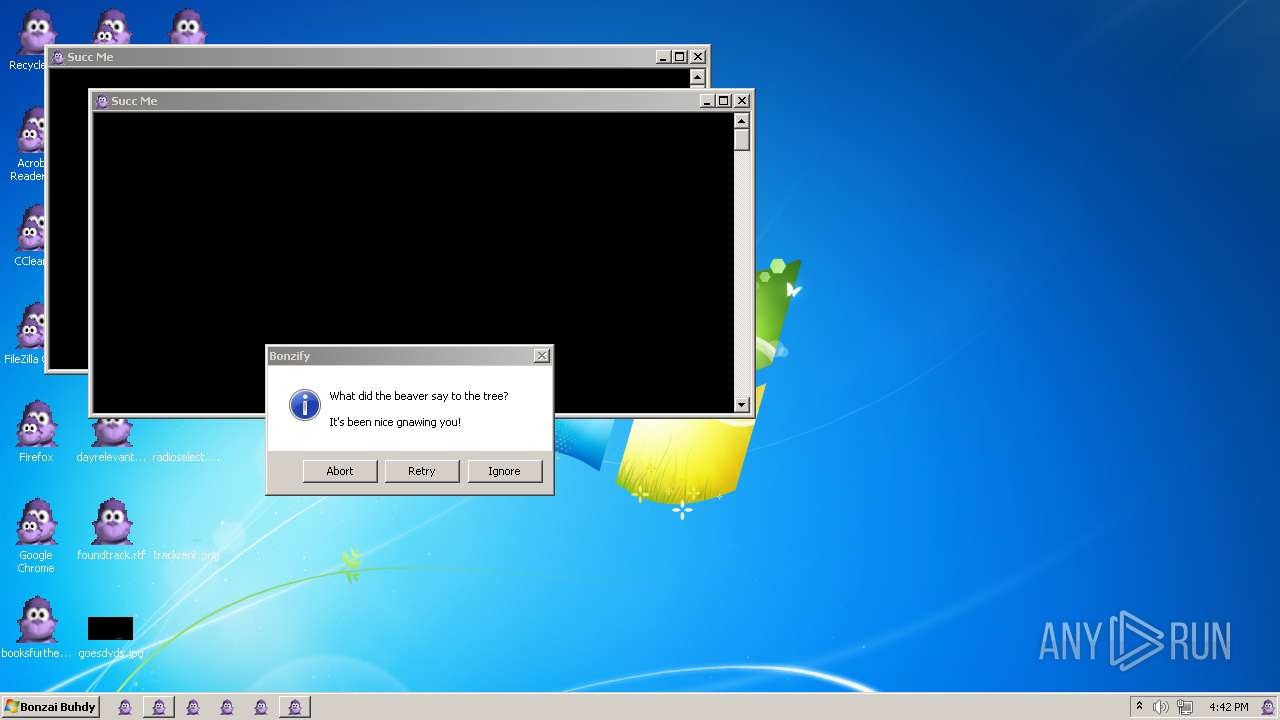The image size is (1280, 720).
Task: Click the third Bonzi taskbar icon
Action: click(193, 707)
